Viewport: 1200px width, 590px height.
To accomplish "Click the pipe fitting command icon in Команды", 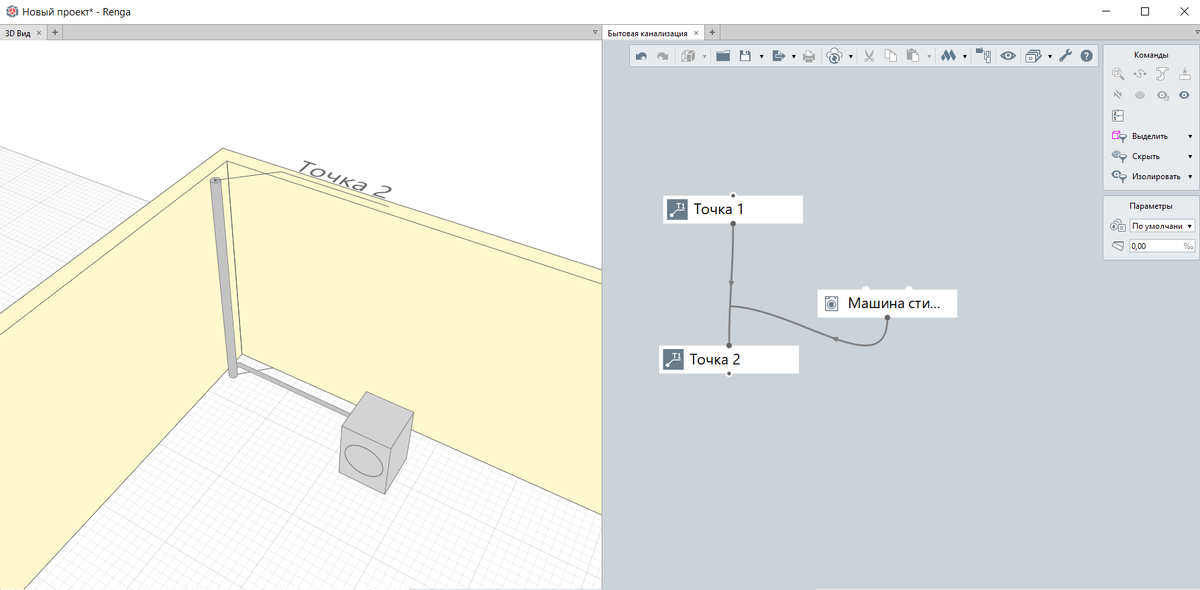I will pos(1162,74).
